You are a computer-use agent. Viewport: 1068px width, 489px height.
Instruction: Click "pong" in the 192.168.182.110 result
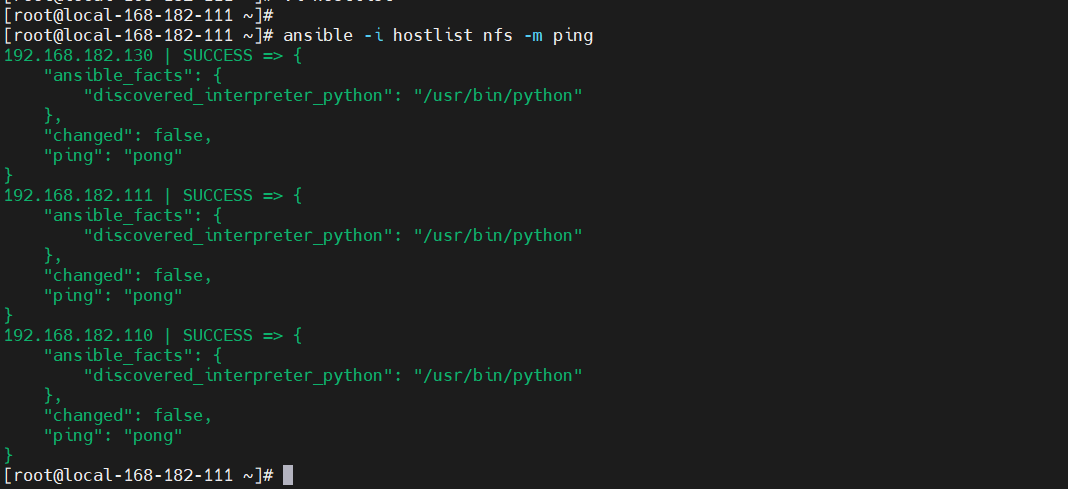pyautogui.click(x=153, y=435)
